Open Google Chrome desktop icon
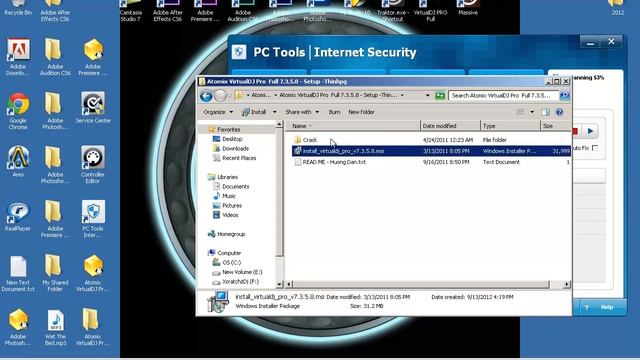The image size is (640, 360). pos(18,110)
